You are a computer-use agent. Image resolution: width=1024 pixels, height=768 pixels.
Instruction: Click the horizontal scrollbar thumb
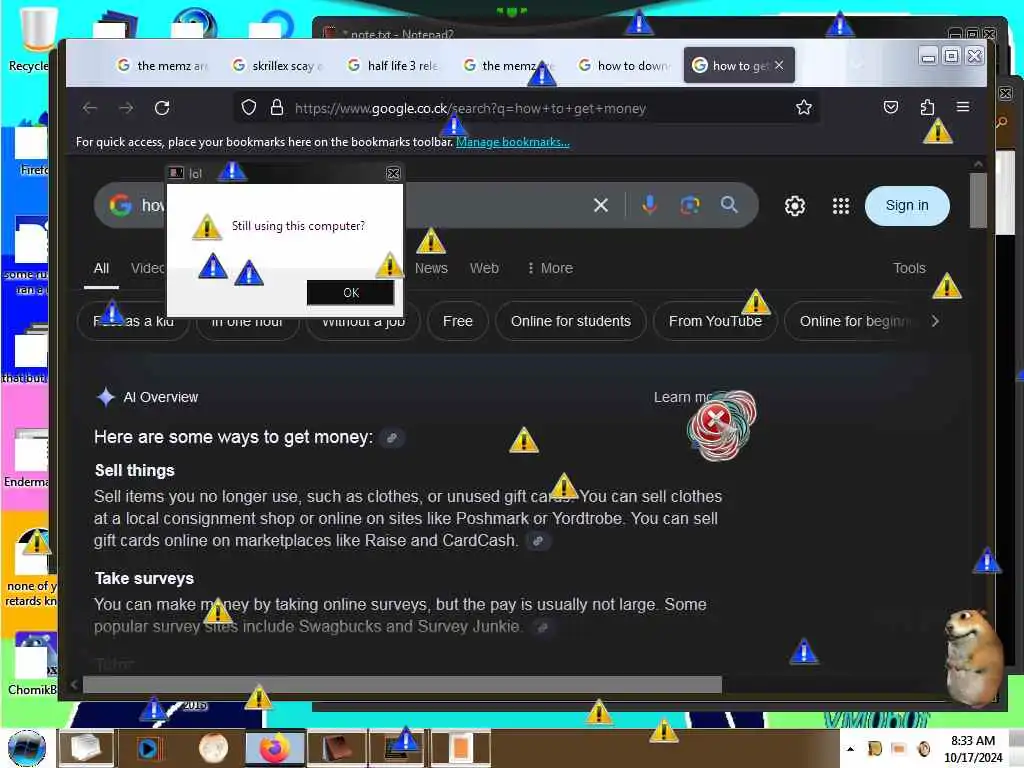[x=402, y=684]
